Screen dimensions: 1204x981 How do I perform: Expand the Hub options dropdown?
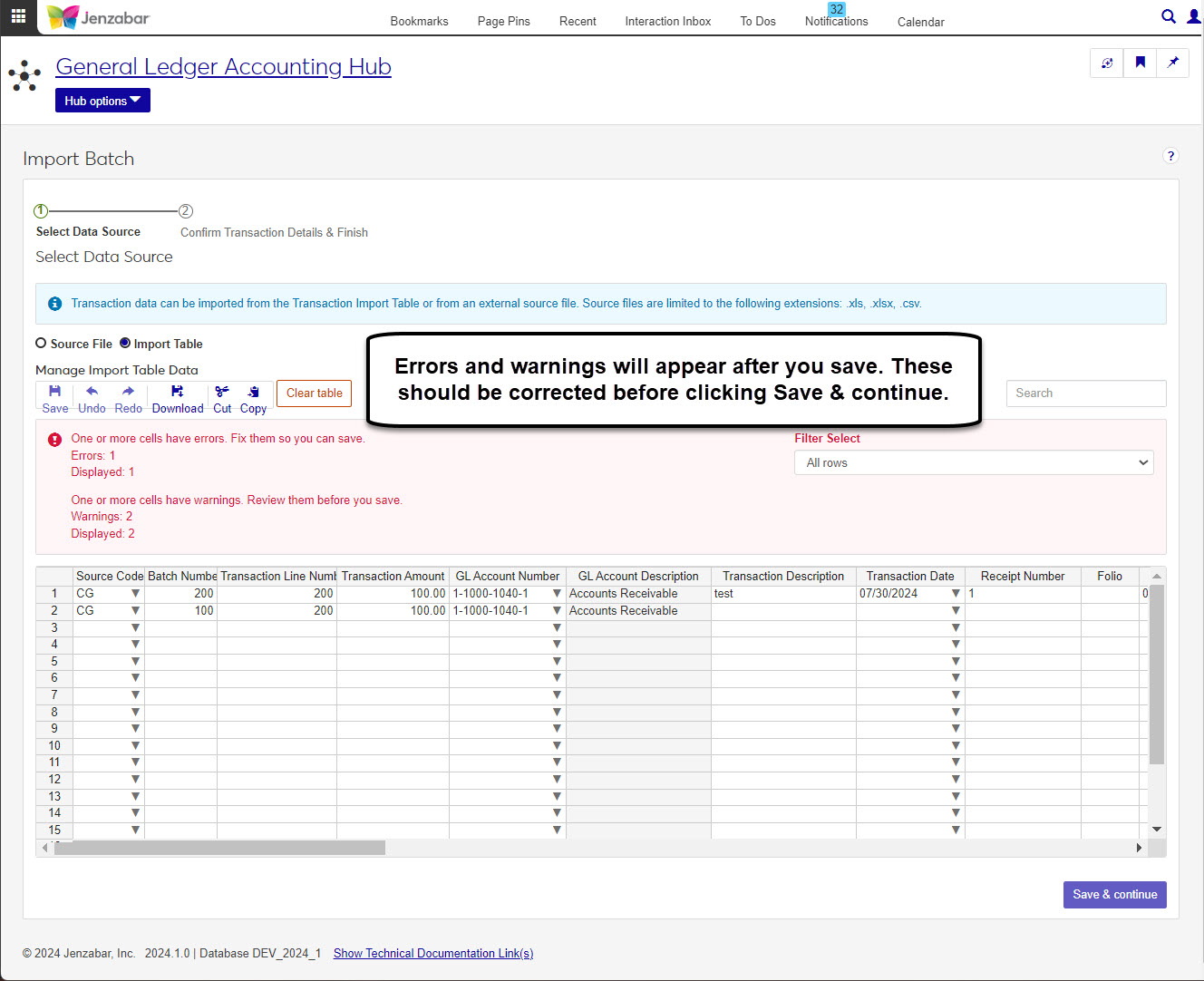102,101
